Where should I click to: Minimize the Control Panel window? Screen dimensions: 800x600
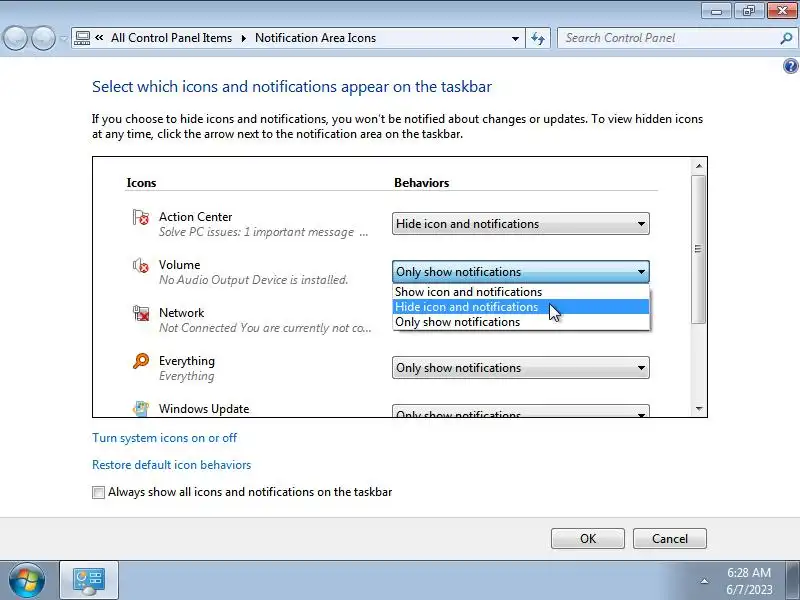tap(716, 11)
